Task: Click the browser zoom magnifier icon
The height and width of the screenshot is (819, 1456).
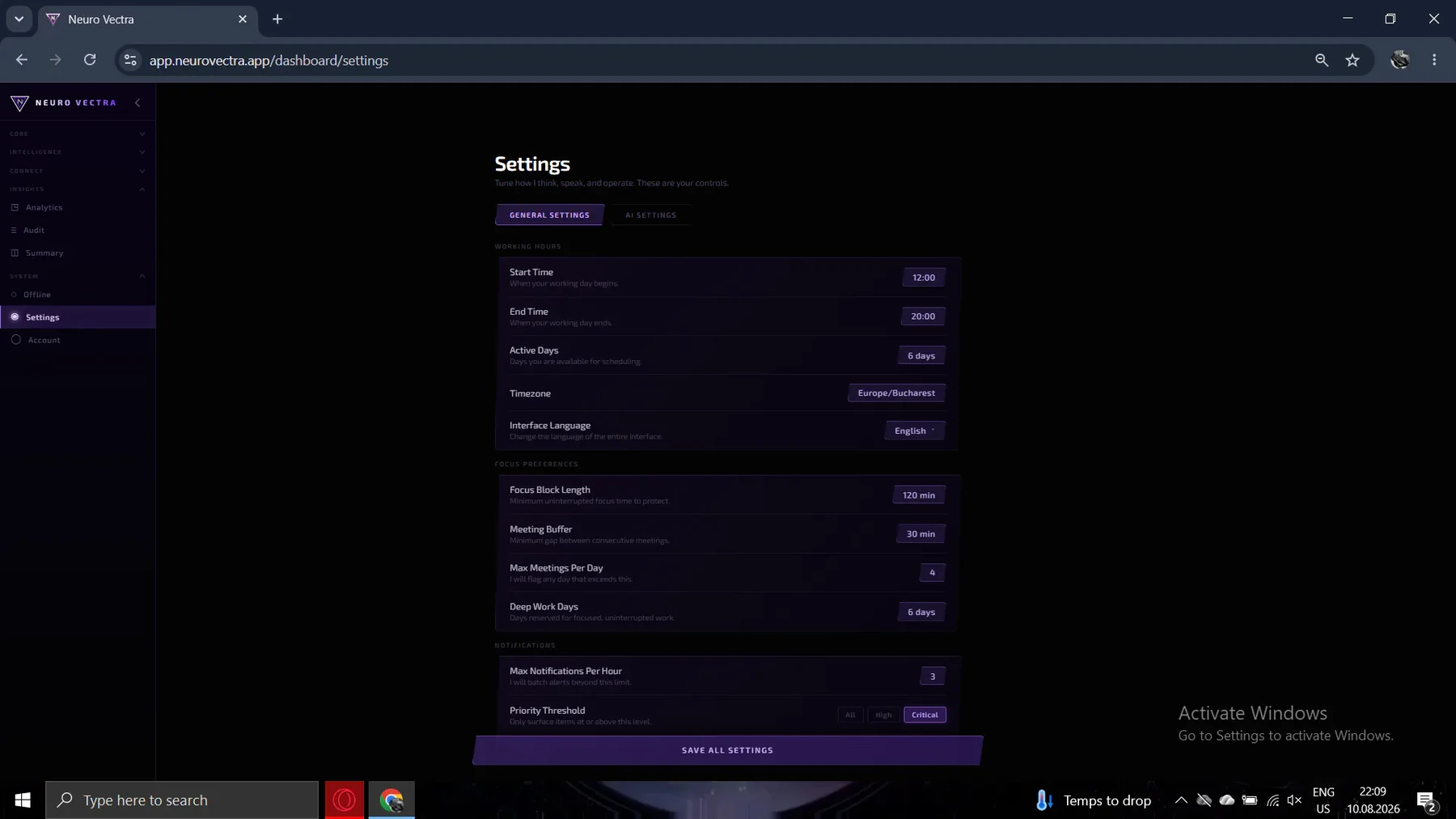Action: click(x=1322, y=60)
